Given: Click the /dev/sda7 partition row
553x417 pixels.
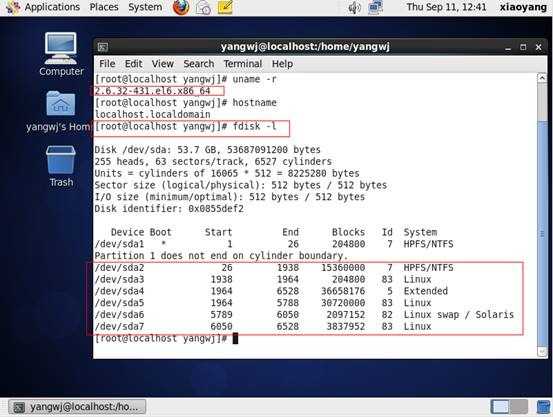Looking at the screenshot, I should (263, 326).
